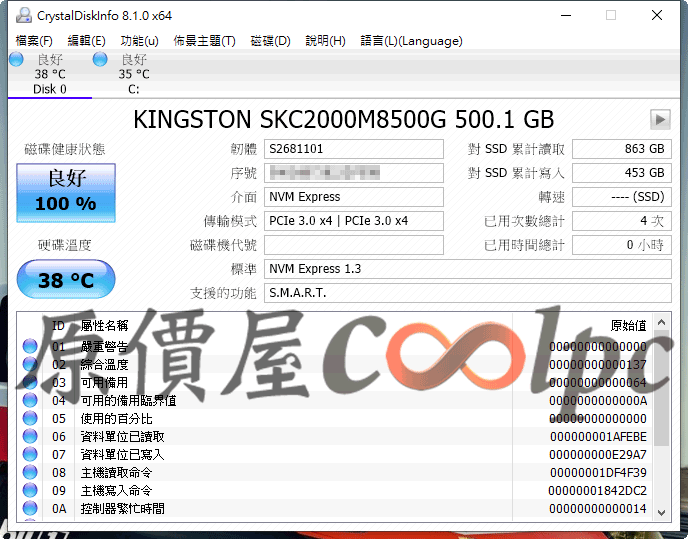Open the 編輯(E) menu

click(86, 41)
